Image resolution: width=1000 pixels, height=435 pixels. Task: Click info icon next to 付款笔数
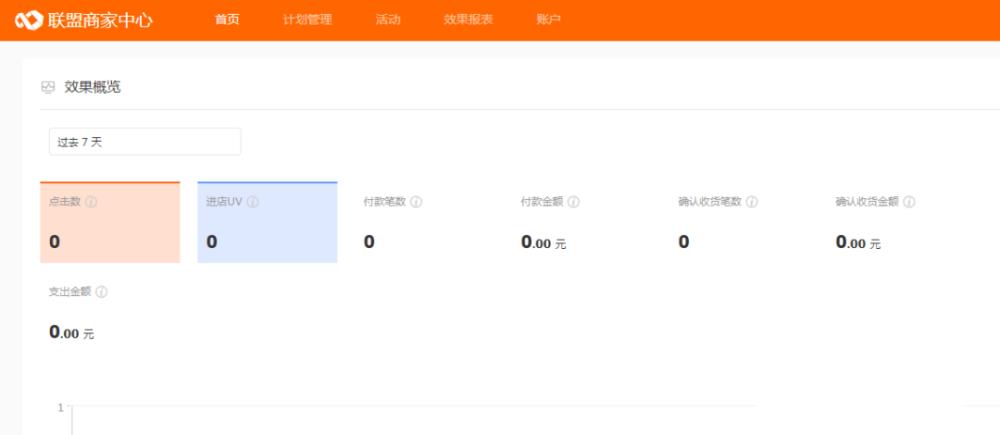point(416,202)
